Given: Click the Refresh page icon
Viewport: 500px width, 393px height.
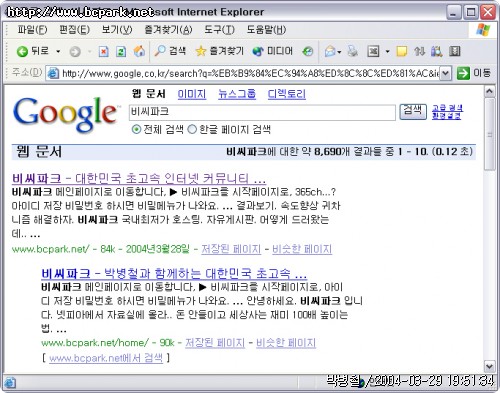Looking at the screenshot, I should 121,51.
